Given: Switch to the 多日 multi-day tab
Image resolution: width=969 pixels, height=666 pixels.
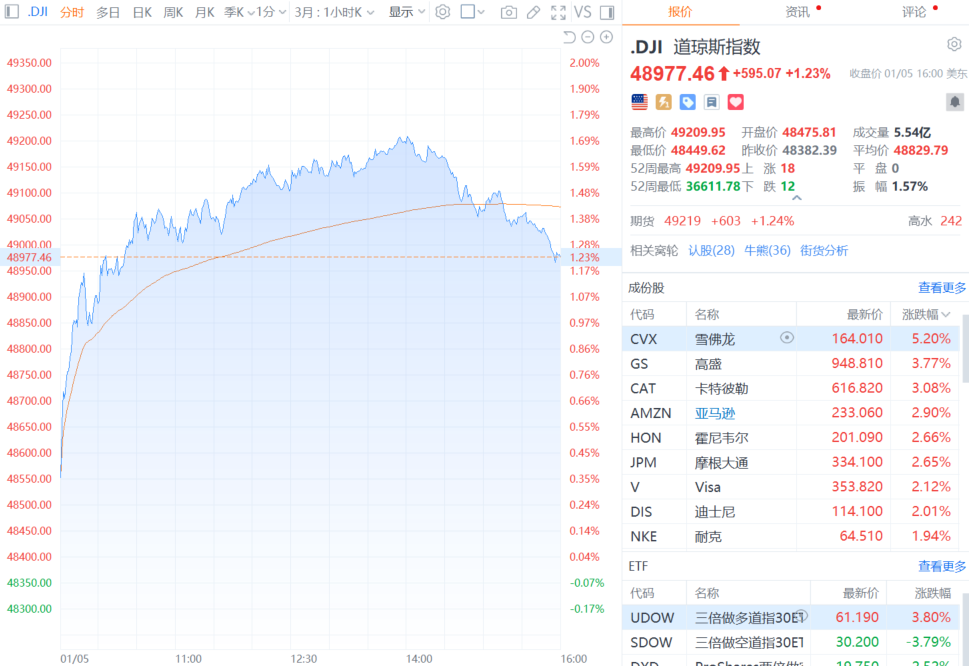Looking at the screenshot, I should [x=108, y=12].
